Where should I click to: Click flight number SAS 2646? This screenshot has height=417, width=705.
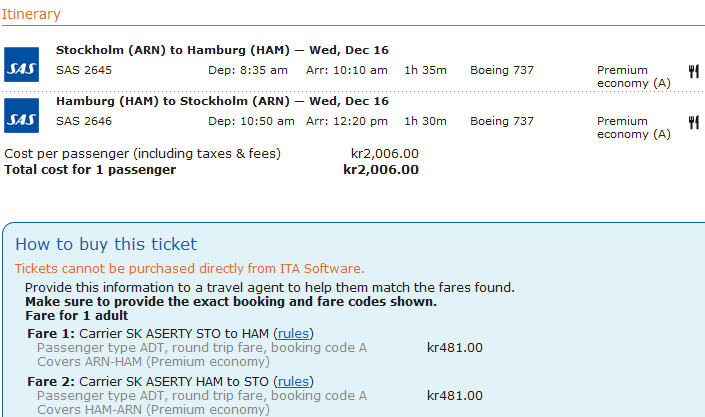tap(84, 121)
